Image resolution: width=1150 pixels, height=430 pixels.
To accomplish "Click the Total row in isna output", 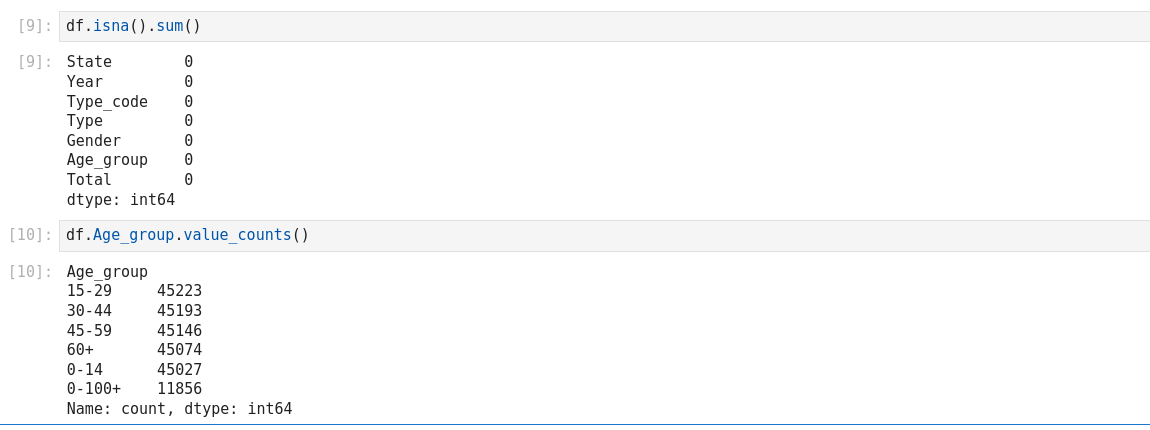I will coord(129,180).
